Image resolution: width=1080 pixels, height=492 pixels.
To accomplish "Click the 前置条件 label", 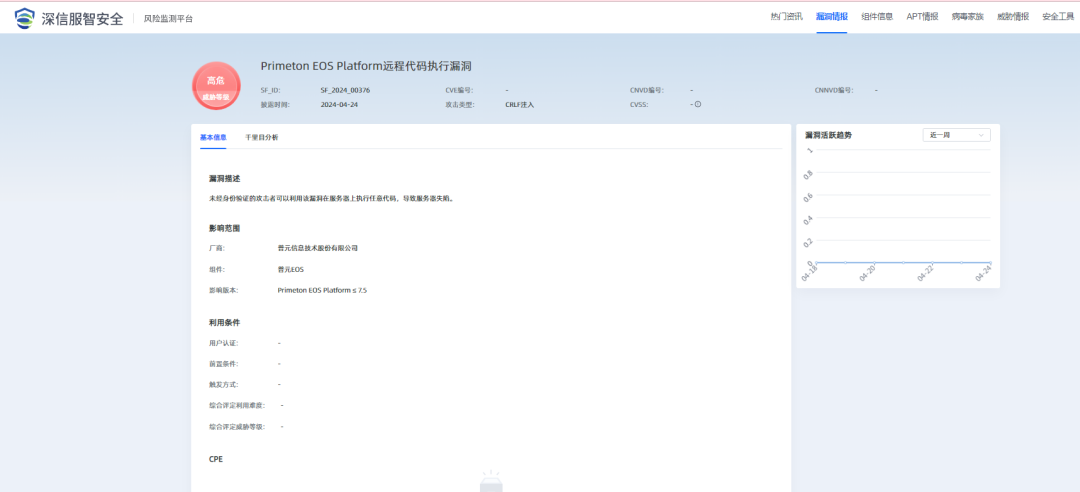I will tap(224, 363).
